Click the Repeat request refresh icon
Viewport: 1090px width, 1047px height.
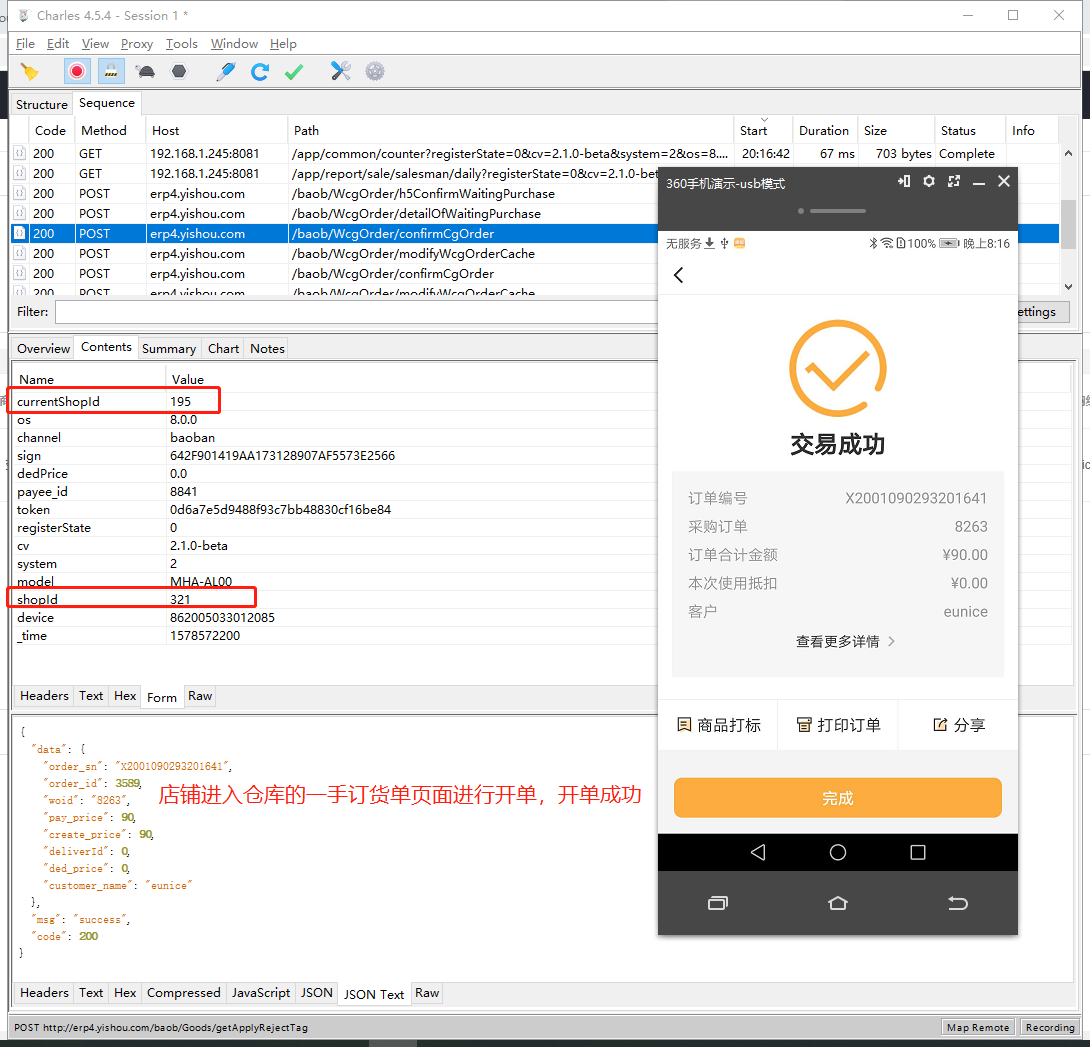[x=260, y=72]
